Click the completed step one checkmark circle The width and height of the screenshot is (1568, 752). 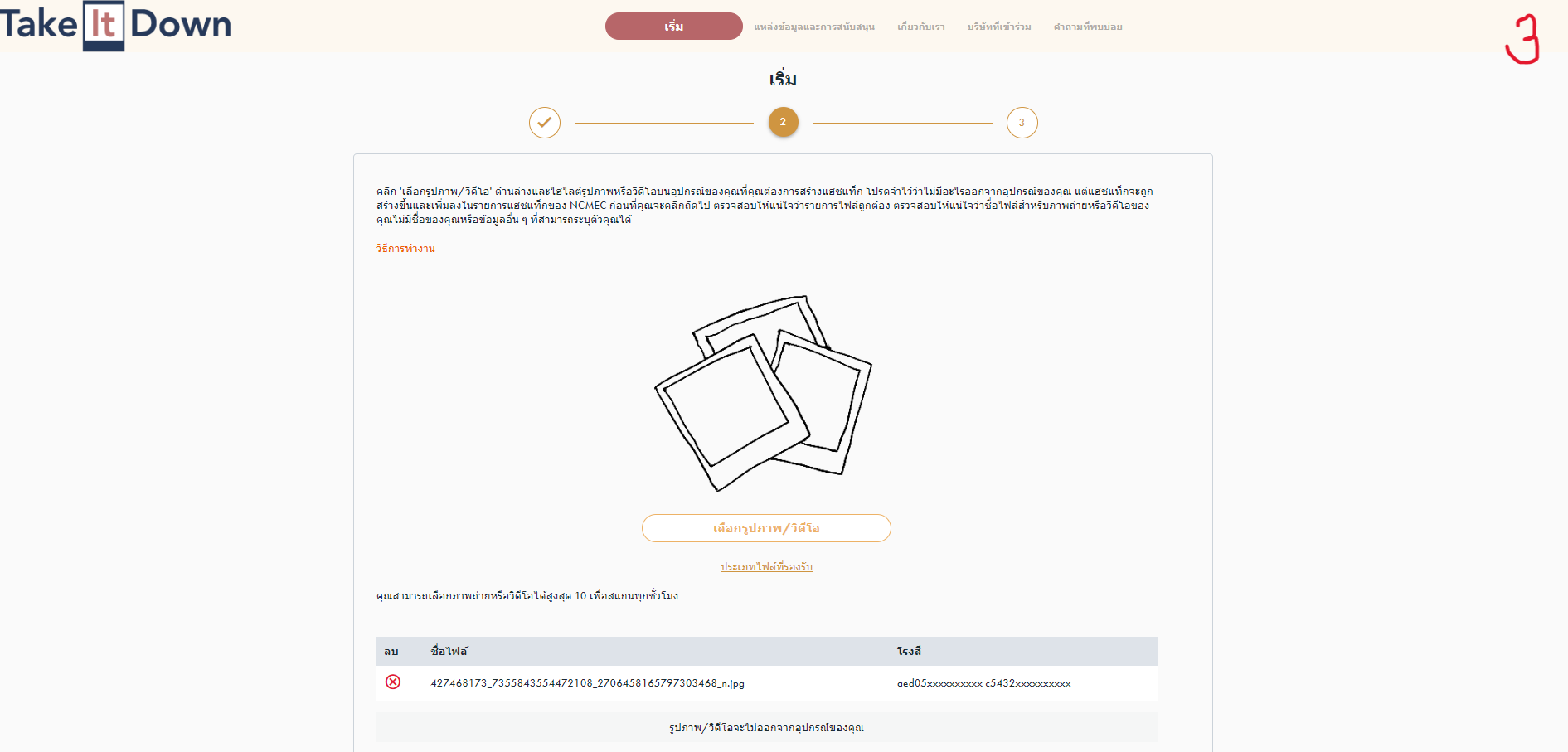(545, 123)
